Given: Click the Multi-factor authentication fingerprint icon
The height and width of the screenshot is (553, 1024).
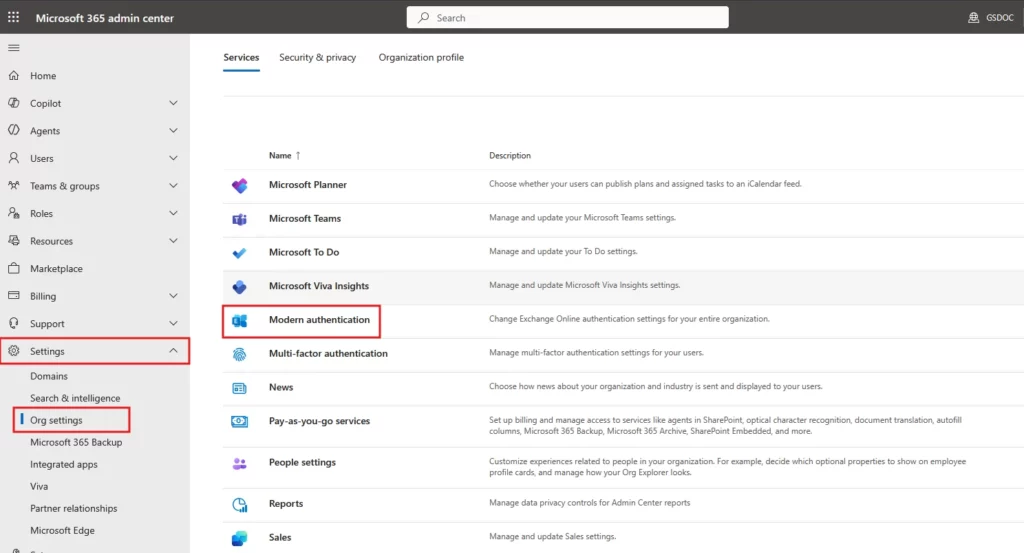Looking at the screenshot, I should 240,355.
